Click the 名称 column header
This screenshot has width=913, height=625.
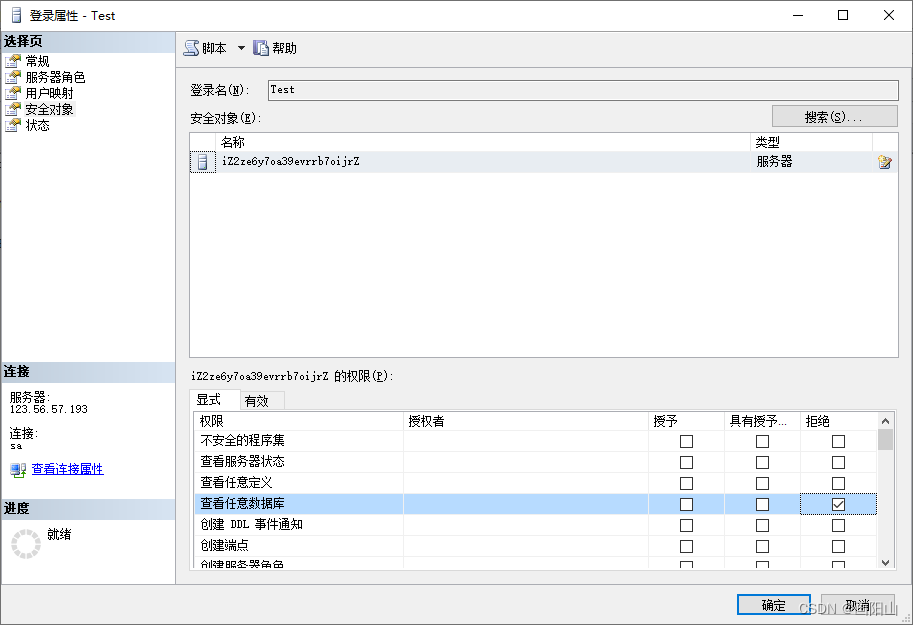click(483, 142)
